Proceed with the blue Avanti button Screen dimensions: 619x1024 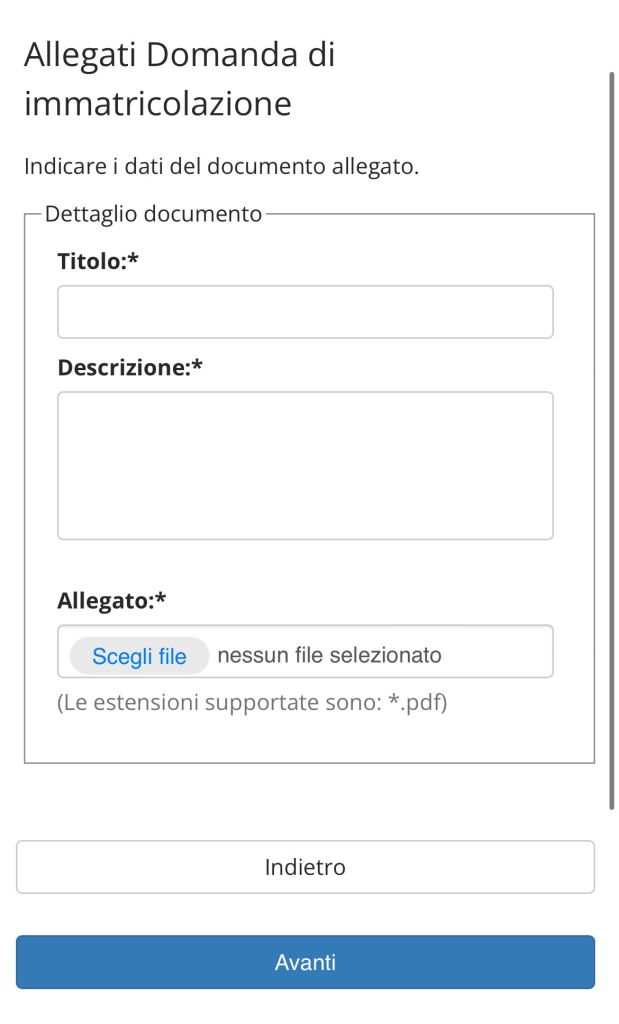[x=305, y=963]
